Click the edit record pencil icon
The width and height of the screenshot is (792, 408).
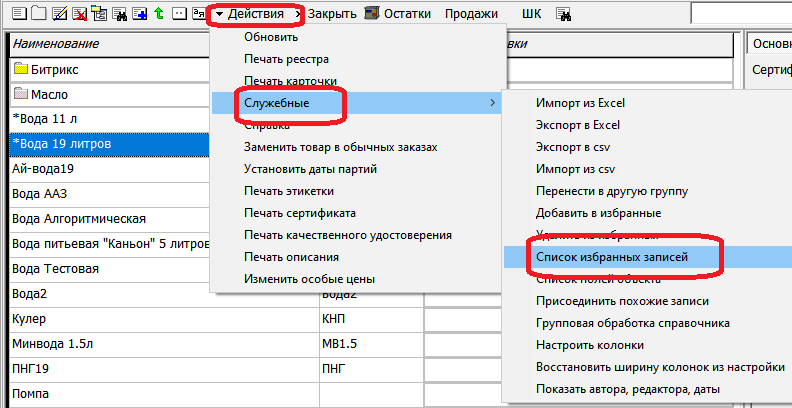tap(59, 14)
